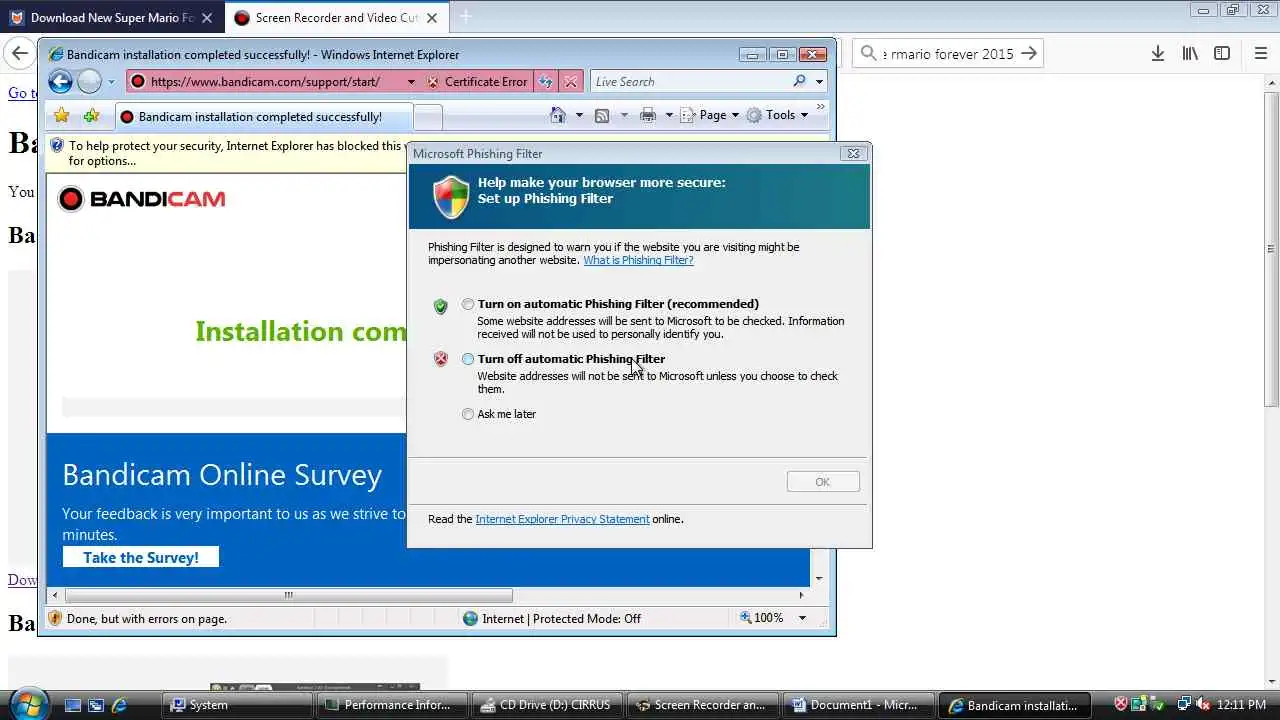Open Internet Explorer Privacy Statement link
This screenshot has height=720, width=1280.
(x=562, y=519)
